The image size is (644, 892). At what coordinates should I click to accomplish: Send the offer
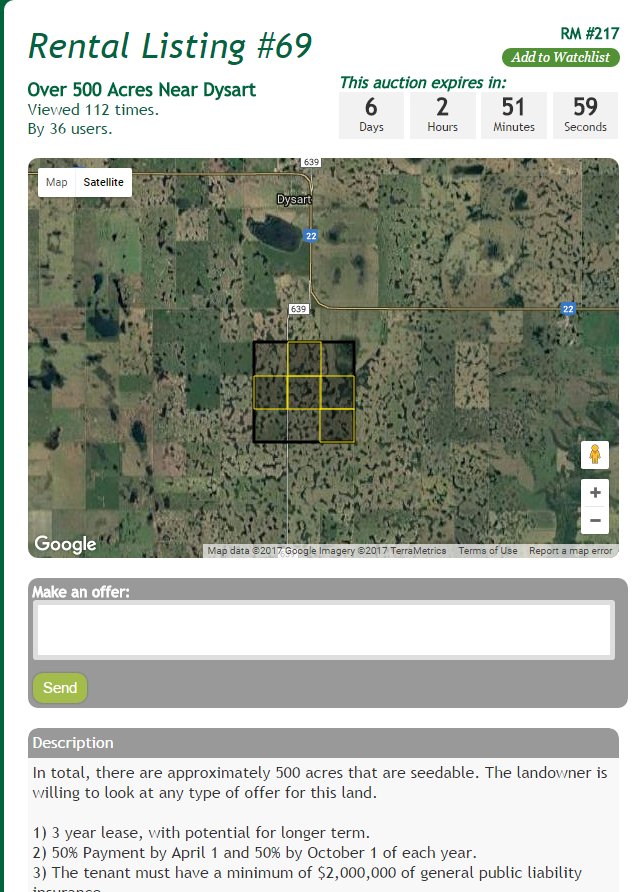point(60,687)
